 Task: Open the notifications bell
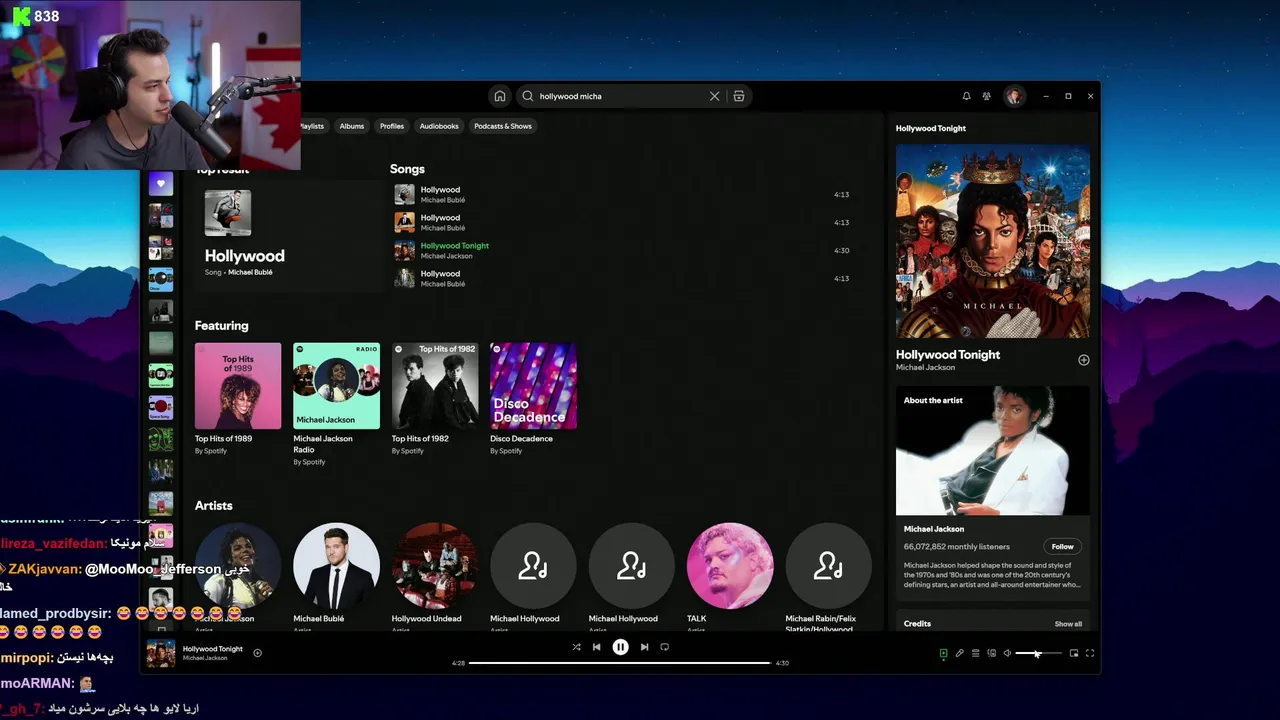point(966,96)
